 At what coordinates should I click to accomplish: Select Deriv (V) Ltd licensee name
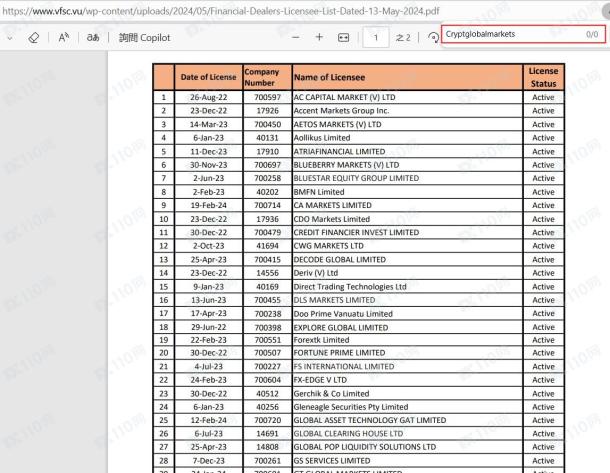(x=316, y=273)
